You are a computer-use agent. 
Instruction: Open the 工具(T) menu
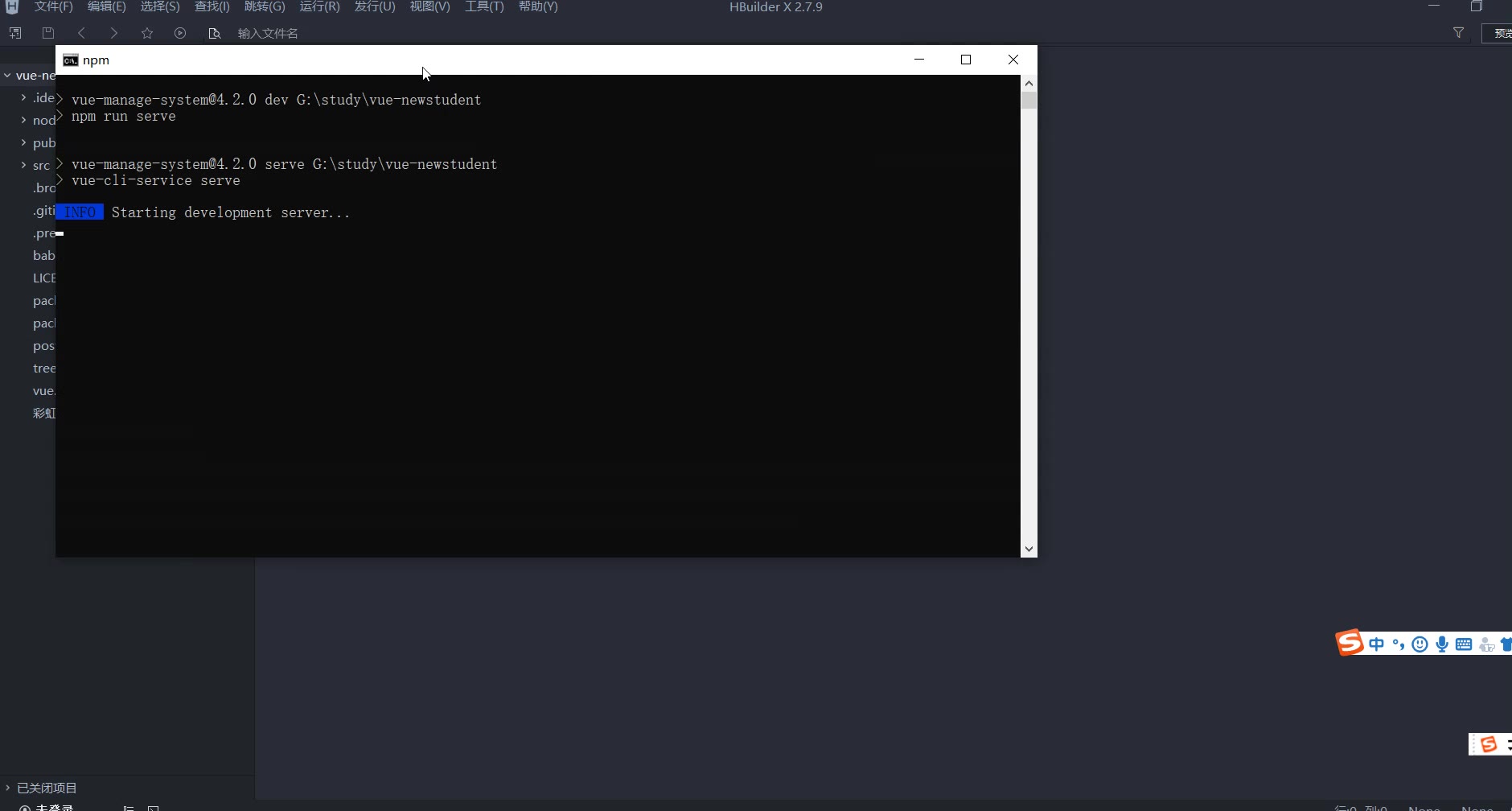click(484, 6)
